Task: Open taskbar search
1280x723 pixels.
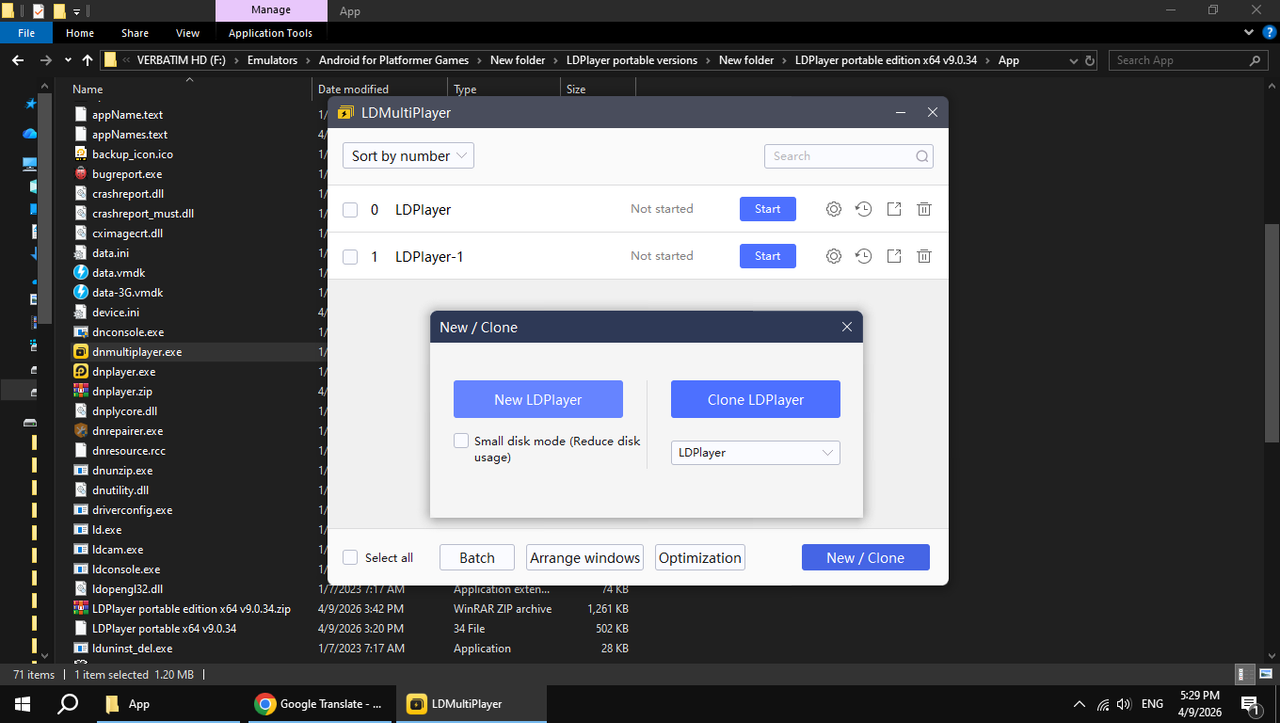Action: [67, 704]
